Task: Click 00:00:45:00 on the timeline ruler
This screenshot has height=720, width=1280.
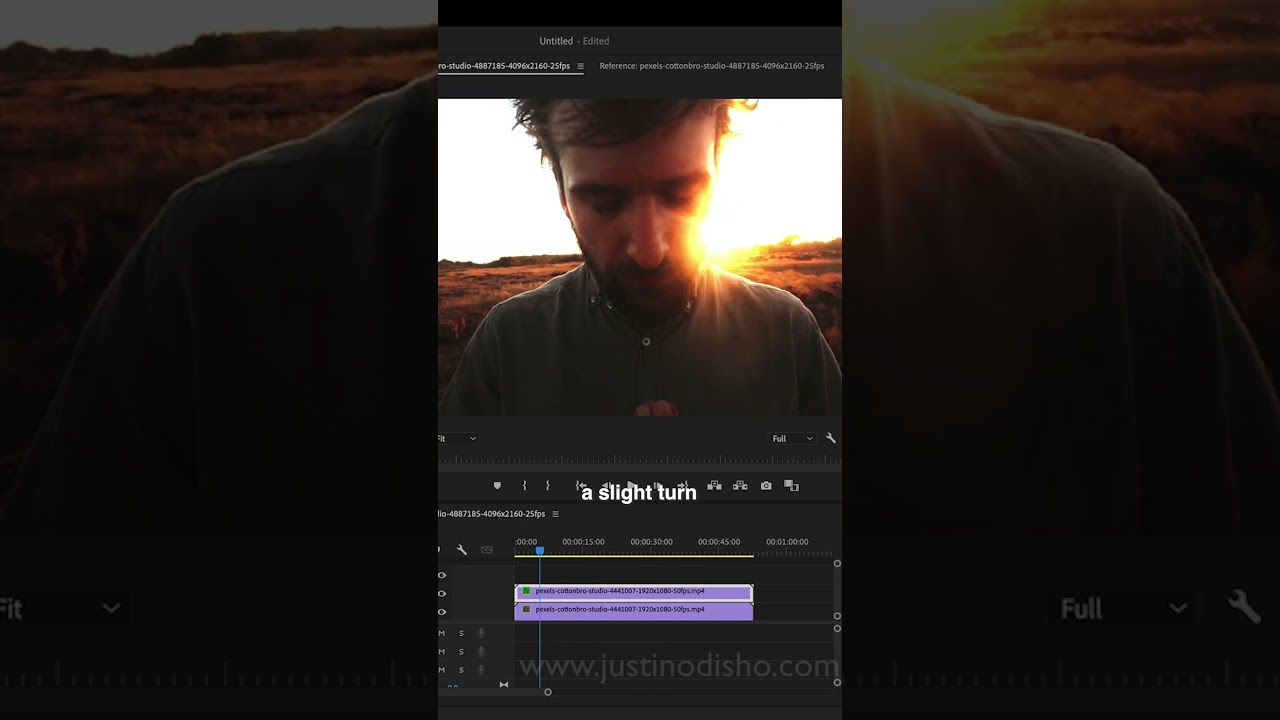Action: pos(719,542)
